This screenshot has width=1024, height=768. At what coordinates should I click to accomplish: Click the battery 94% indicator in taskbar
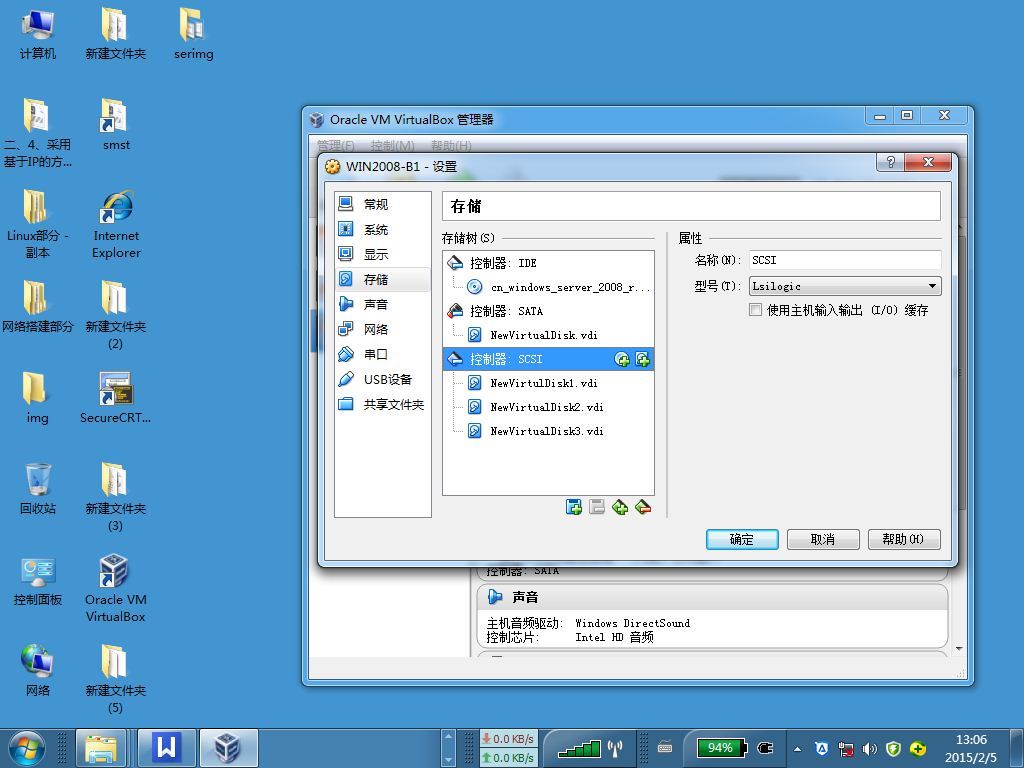coord(721,748)
